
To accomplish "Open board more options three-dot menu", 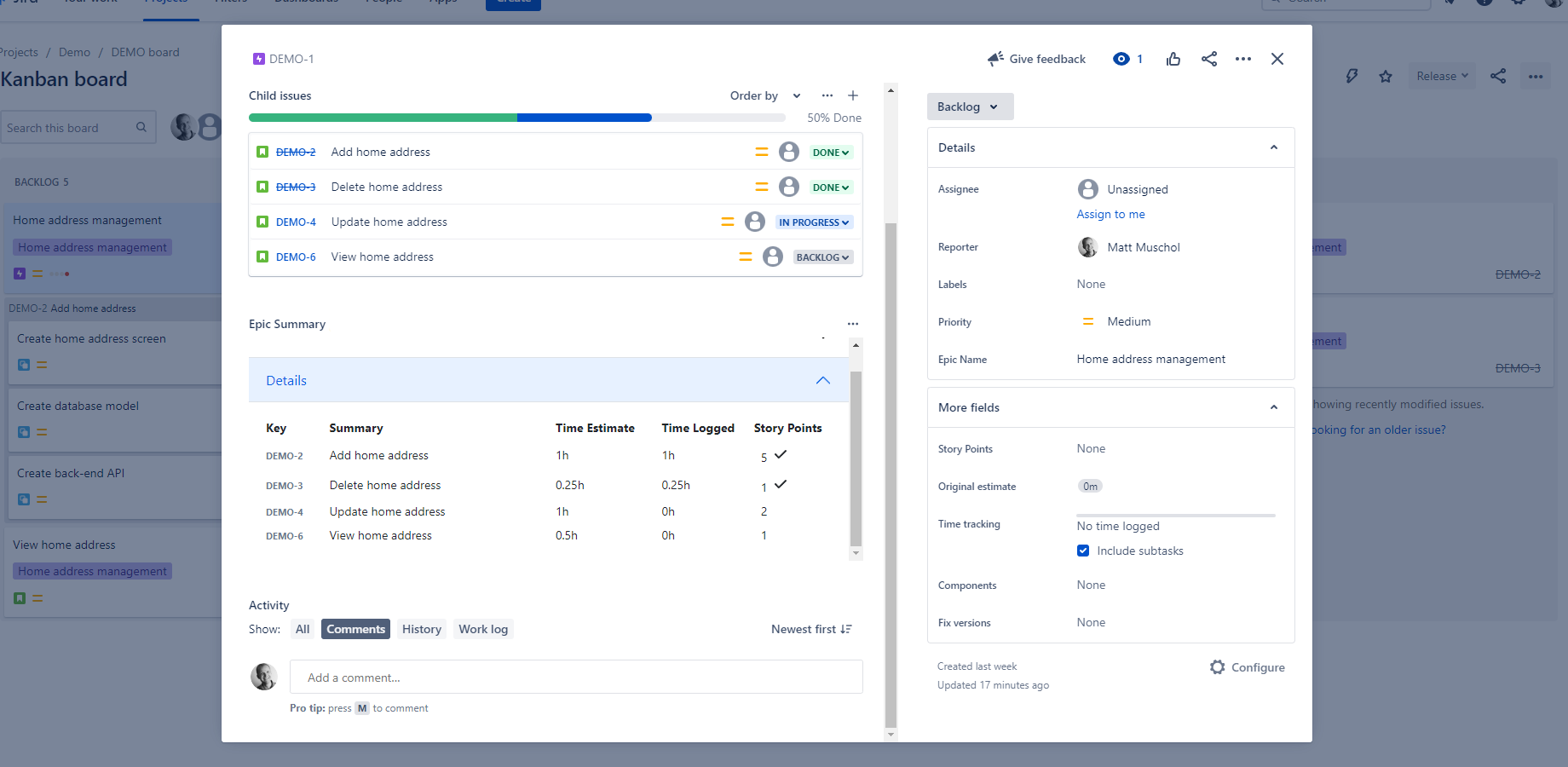I will 1536,76.
